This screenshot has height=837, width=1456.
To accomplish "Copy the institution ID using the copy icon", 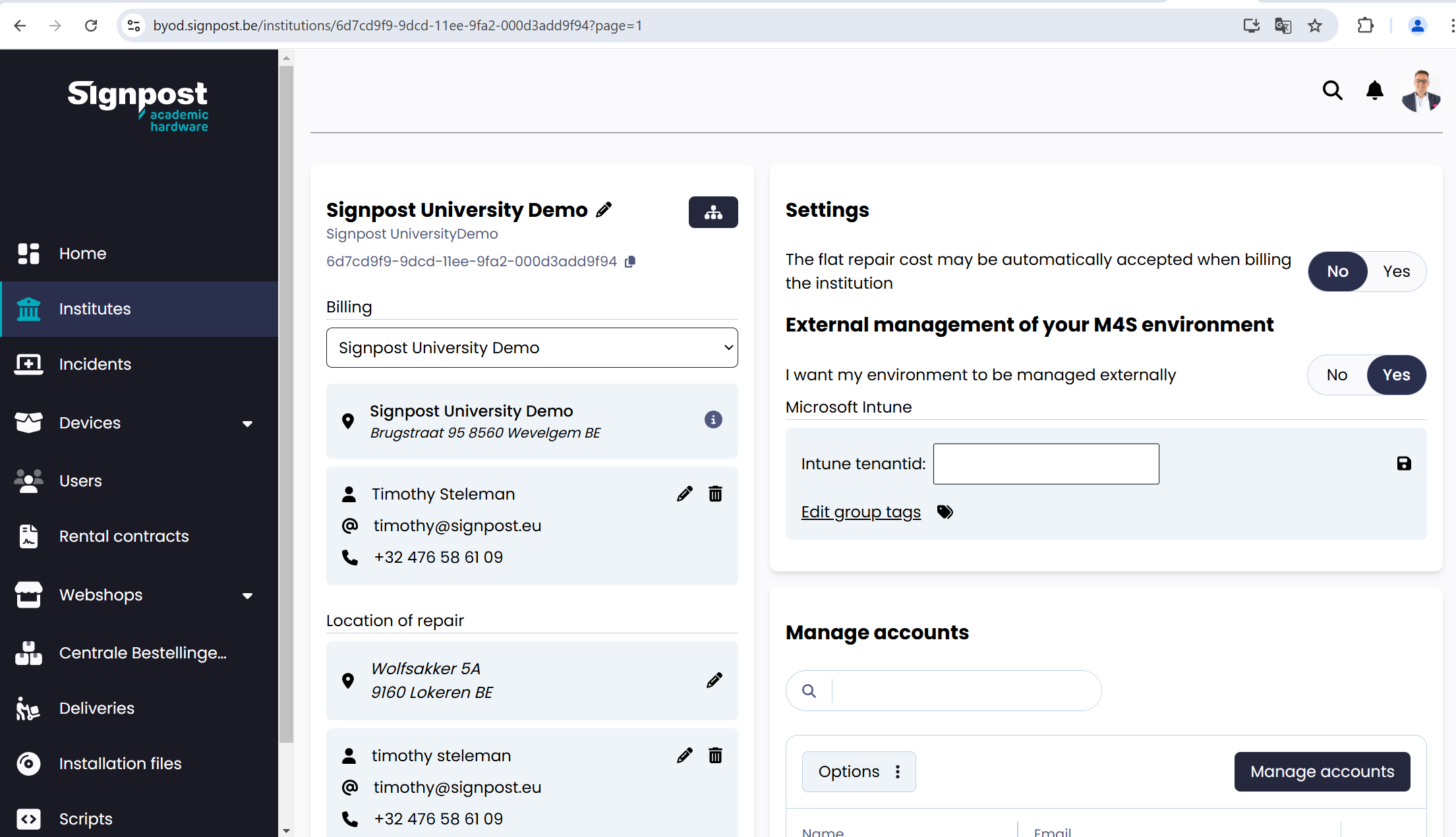I will tap(630, 261).
